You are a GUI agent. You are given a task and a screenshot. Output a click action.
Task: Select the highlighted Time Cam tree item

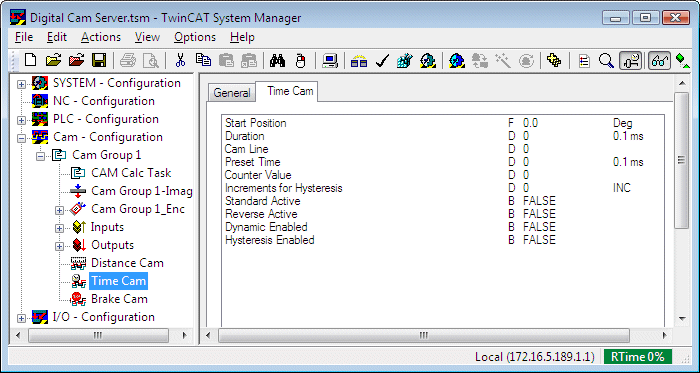118,281
